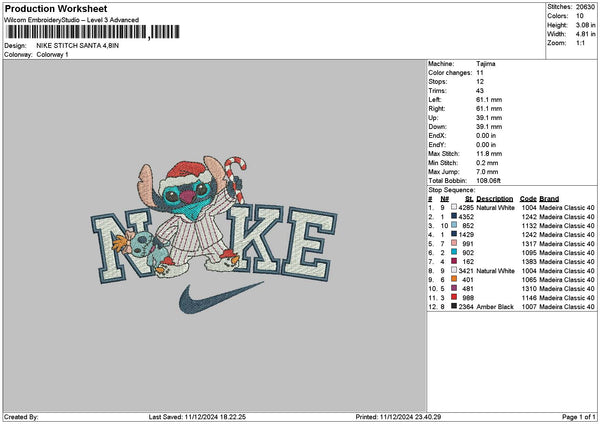
Task: Click design name 'NIKE STITCH SANTA 4,8IN'
Action: 77,46
